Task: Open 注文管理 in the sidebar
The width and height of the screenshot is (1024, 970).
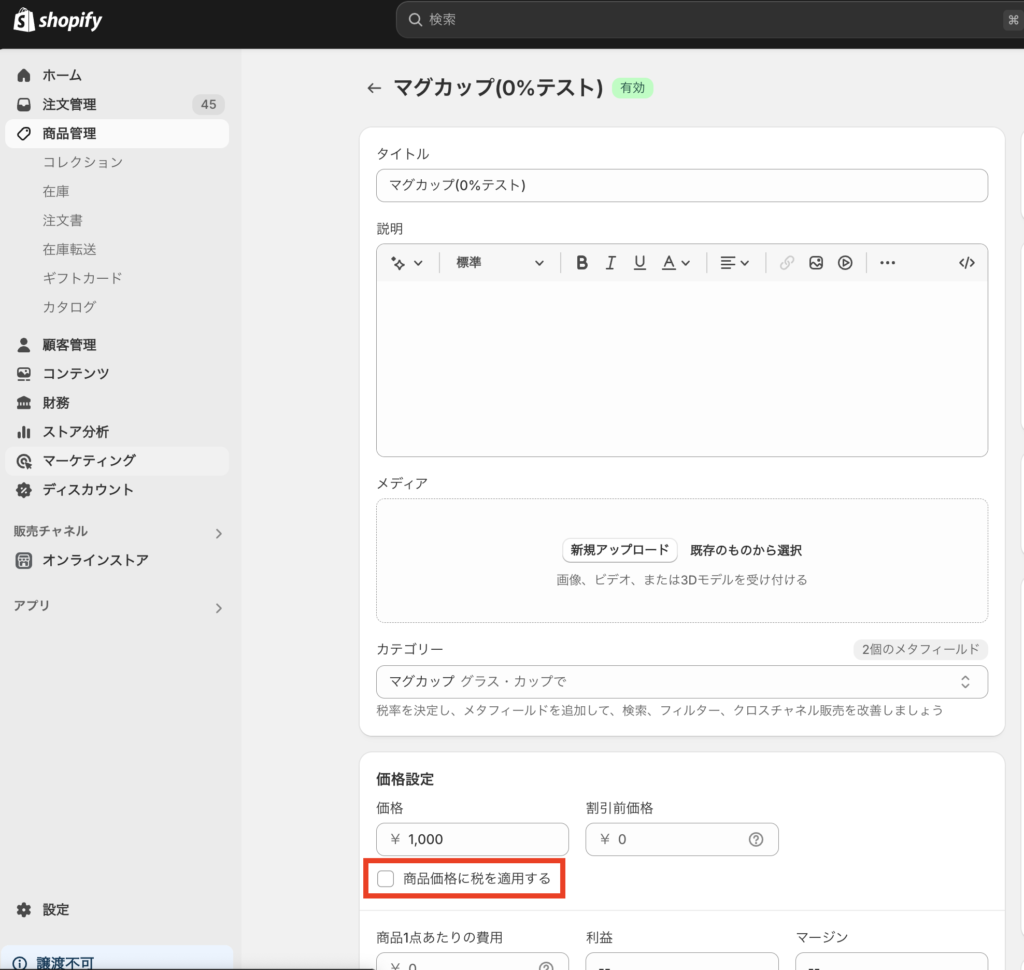Action: pyautogui.click(x=69, y=104)
